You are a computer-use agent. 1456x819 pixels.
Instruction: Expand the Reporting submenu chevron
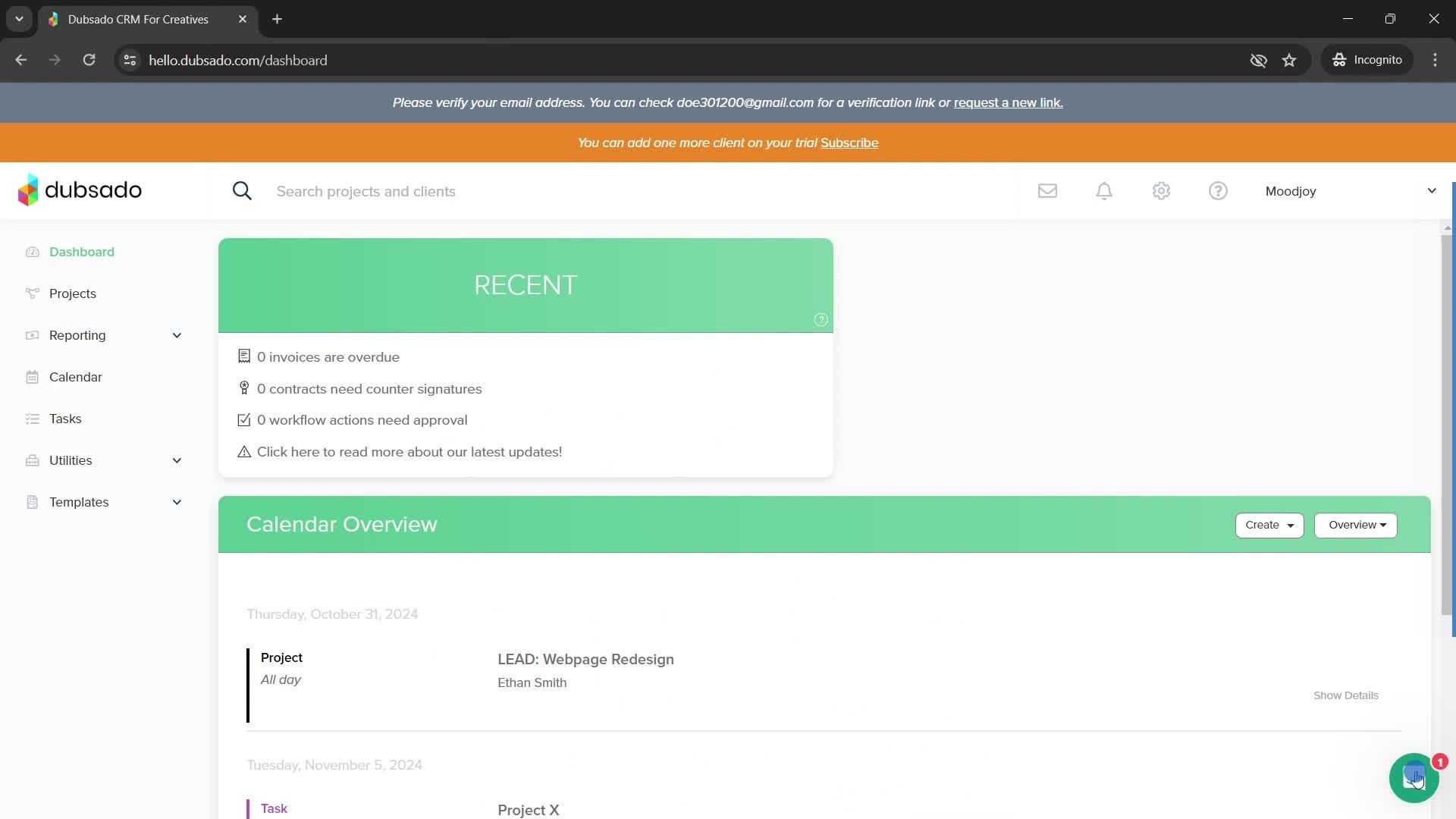point(177,335)
